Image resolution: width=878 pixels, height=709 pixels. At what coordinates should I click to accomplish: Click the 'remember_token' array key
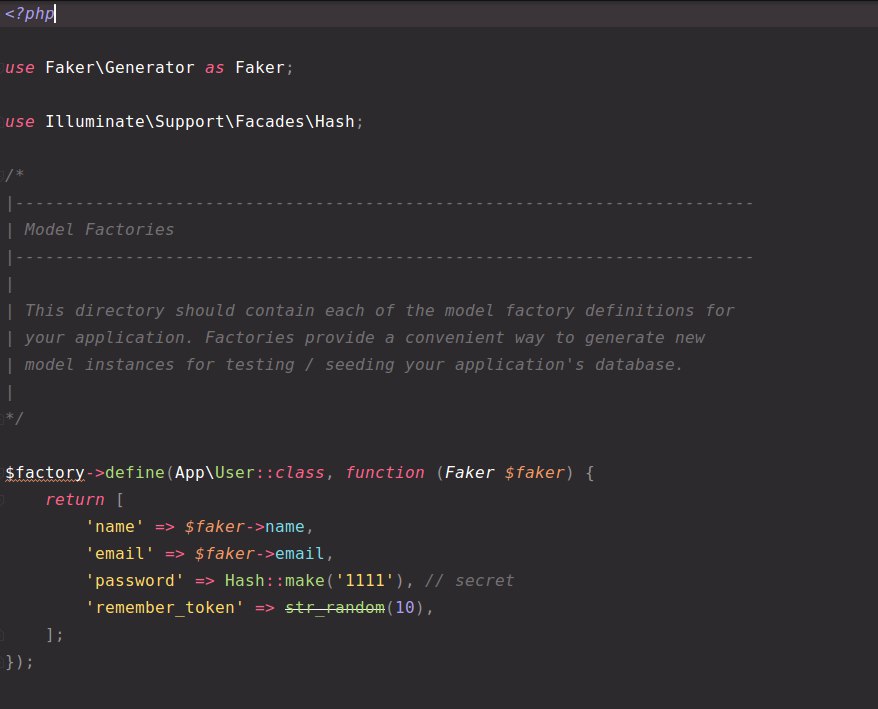coord(165,608)
